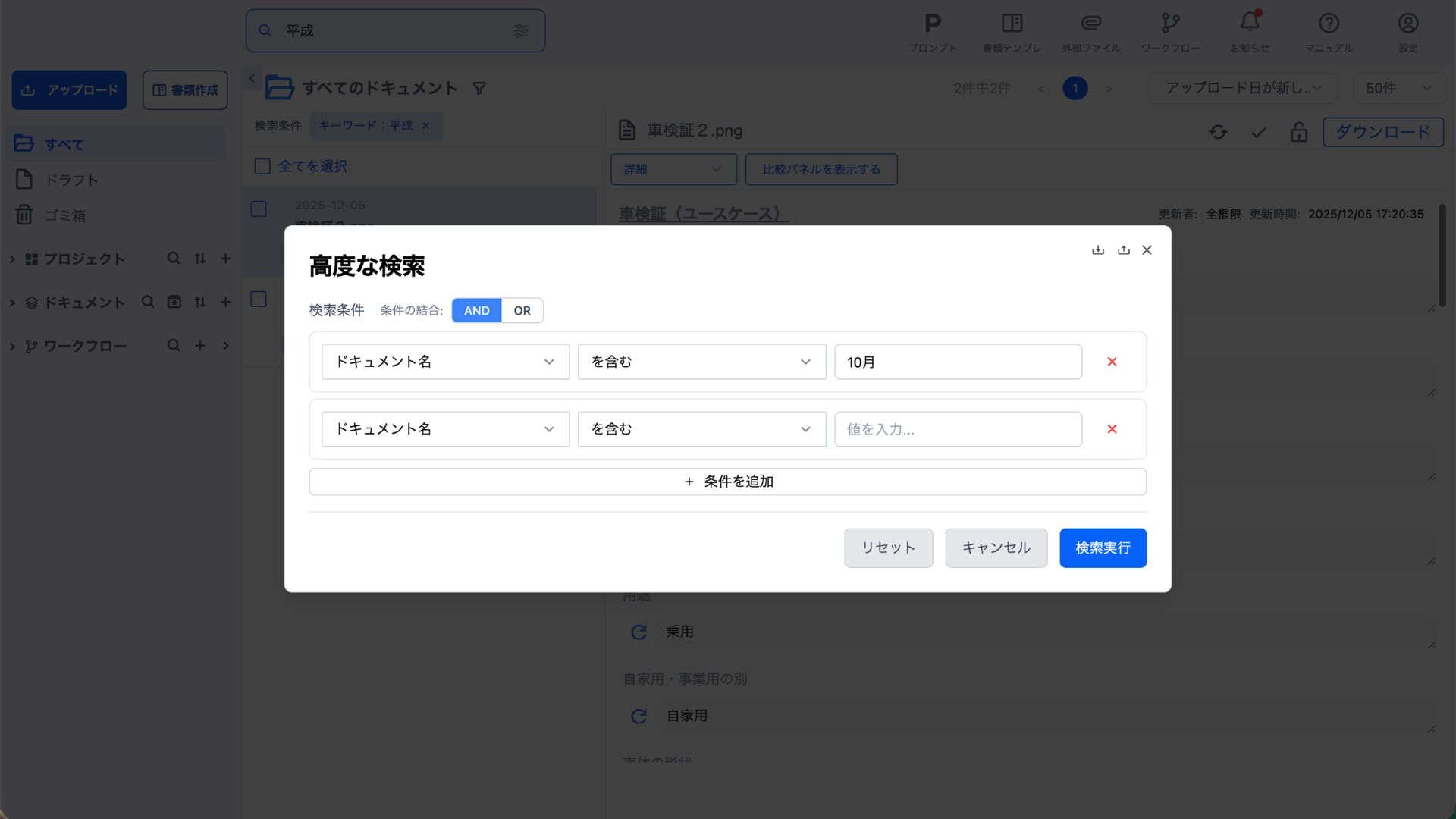The height and width of the screenshot is (819, 1456).
Task: Open the Trash sidebar item
Action: coord(64,215)
